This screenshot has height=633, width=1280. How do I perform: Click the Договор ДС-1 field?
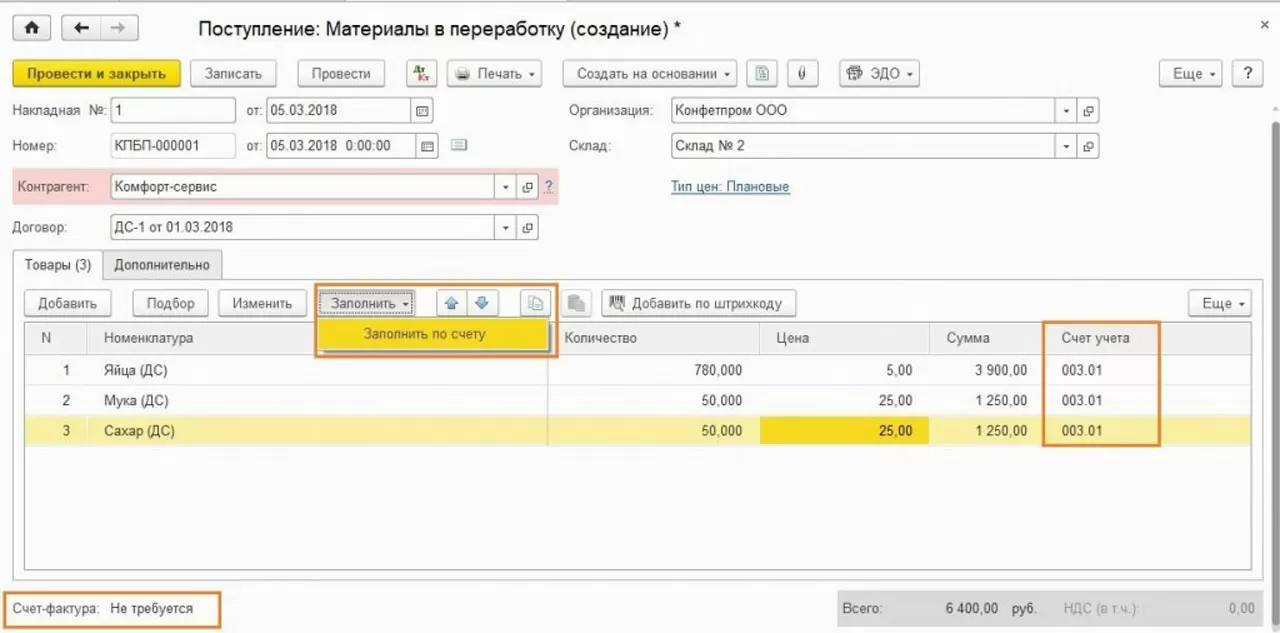pyautogui.click(x=302, y=227)
